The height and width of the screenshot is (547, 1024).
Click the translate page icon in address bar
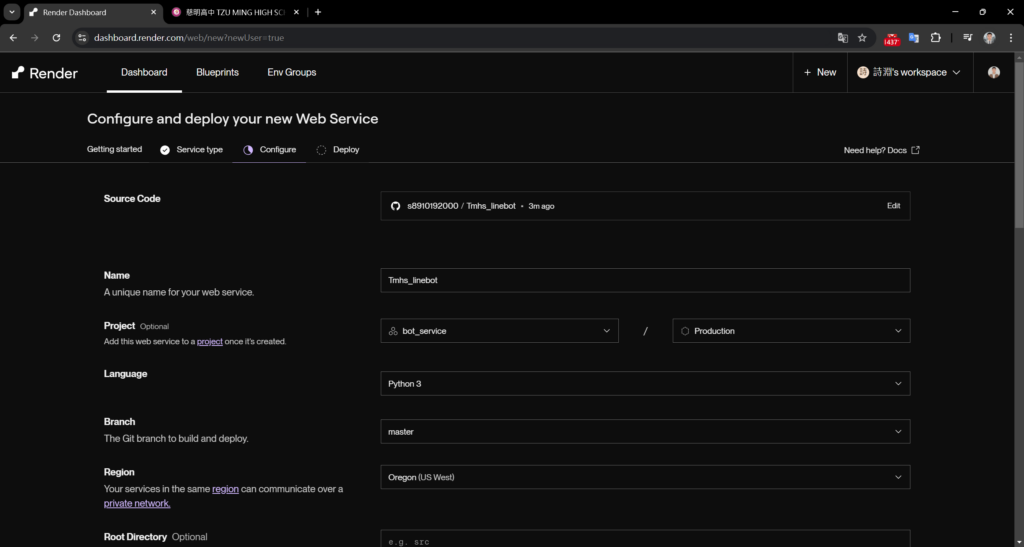click(842, 38)
